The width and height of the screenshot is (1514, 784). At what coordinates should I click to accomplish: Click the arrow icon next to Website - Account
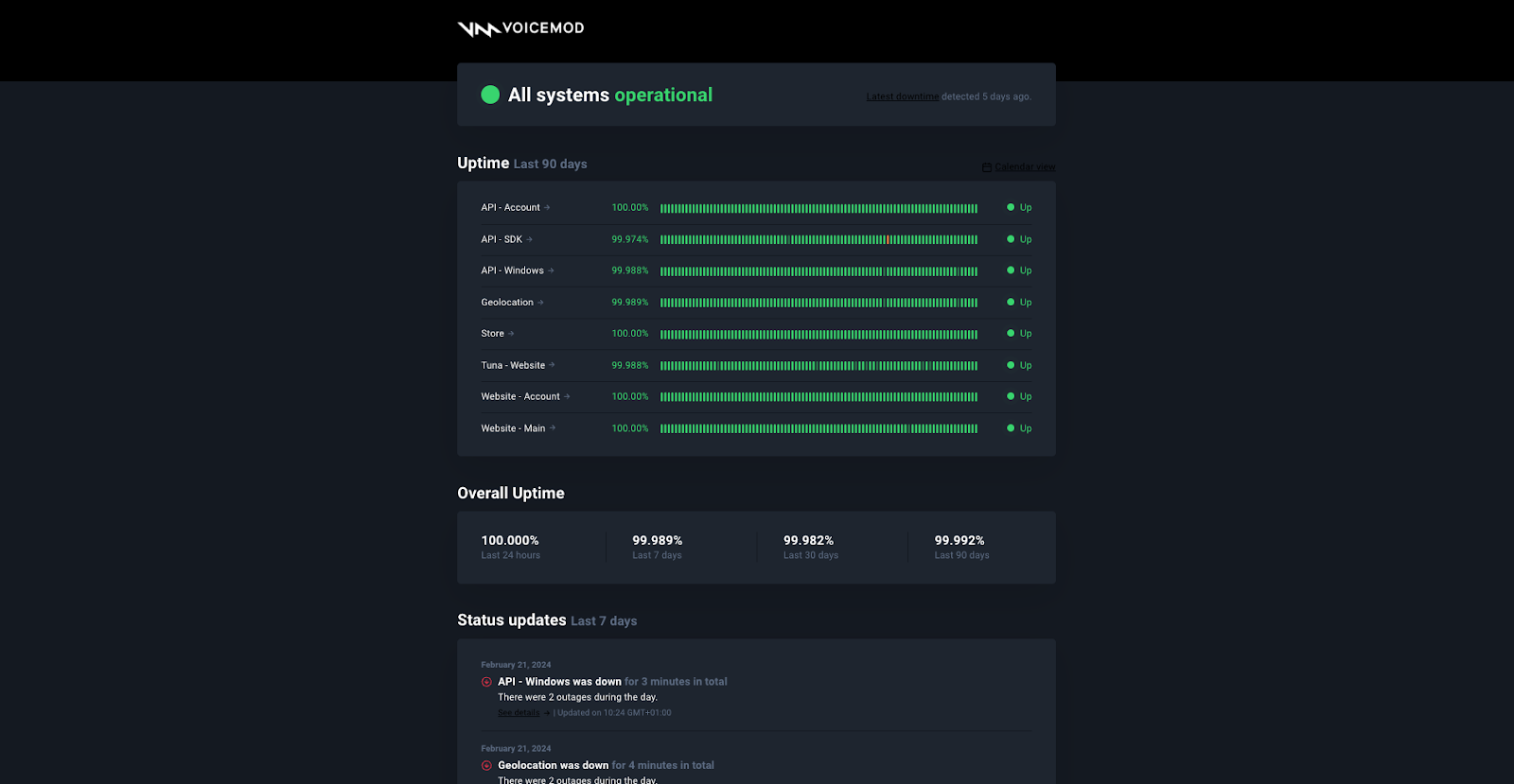[x=567, y=396]
